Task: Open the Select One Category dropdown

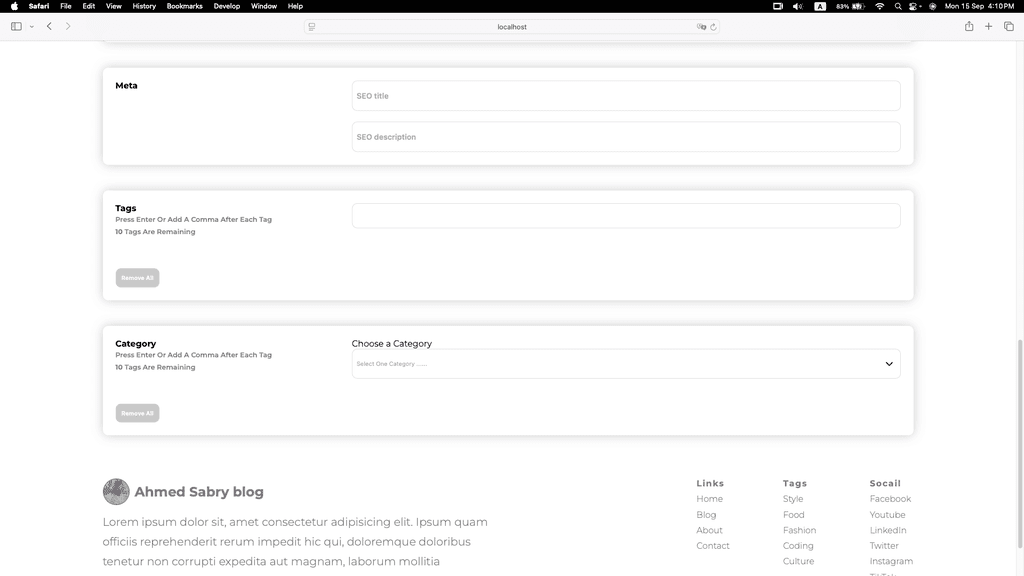Action: [x=626, y=364]
